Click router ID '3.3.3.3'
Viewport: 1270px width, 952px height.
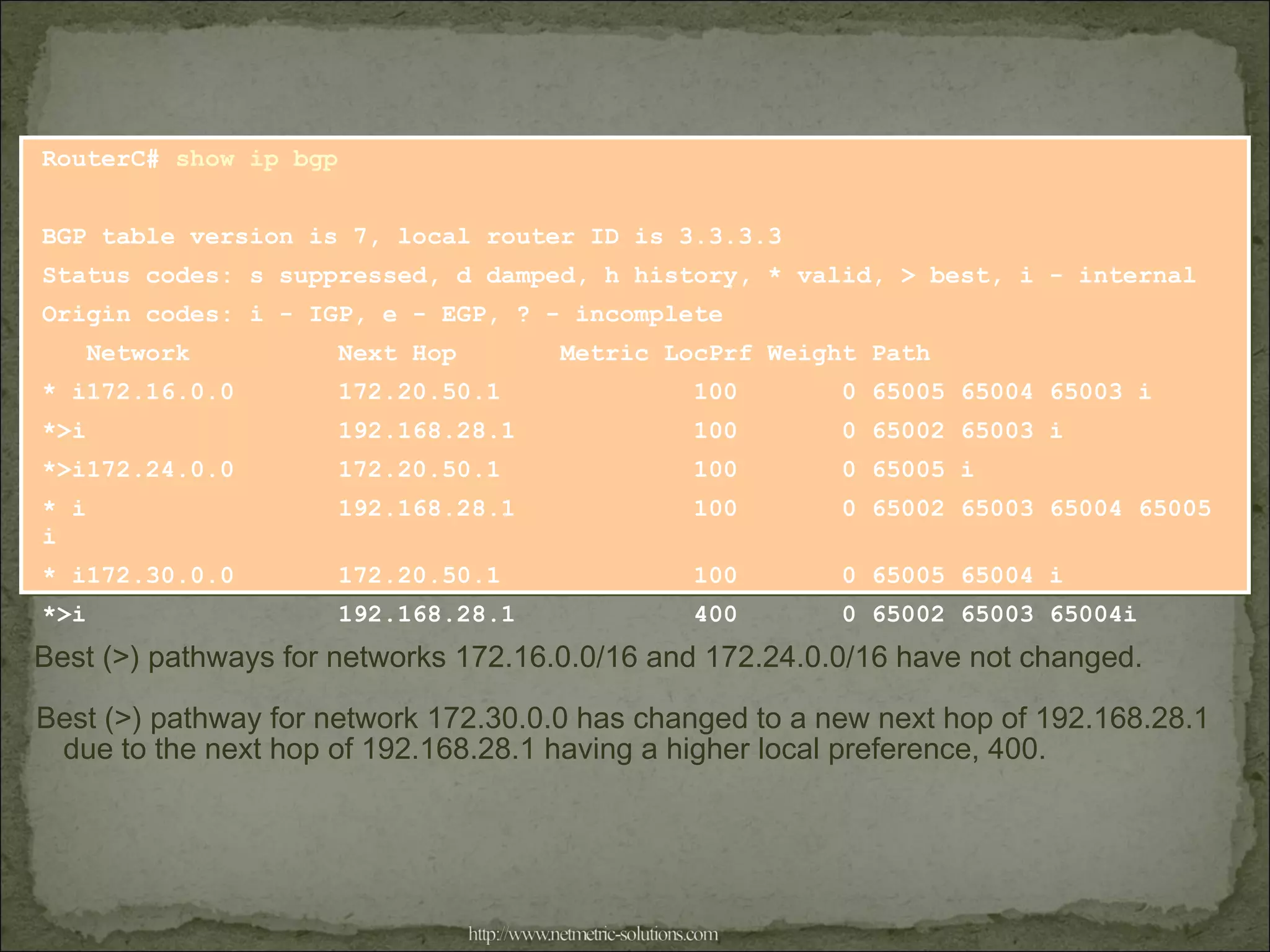pyautogui.click(x=730, y=237)
